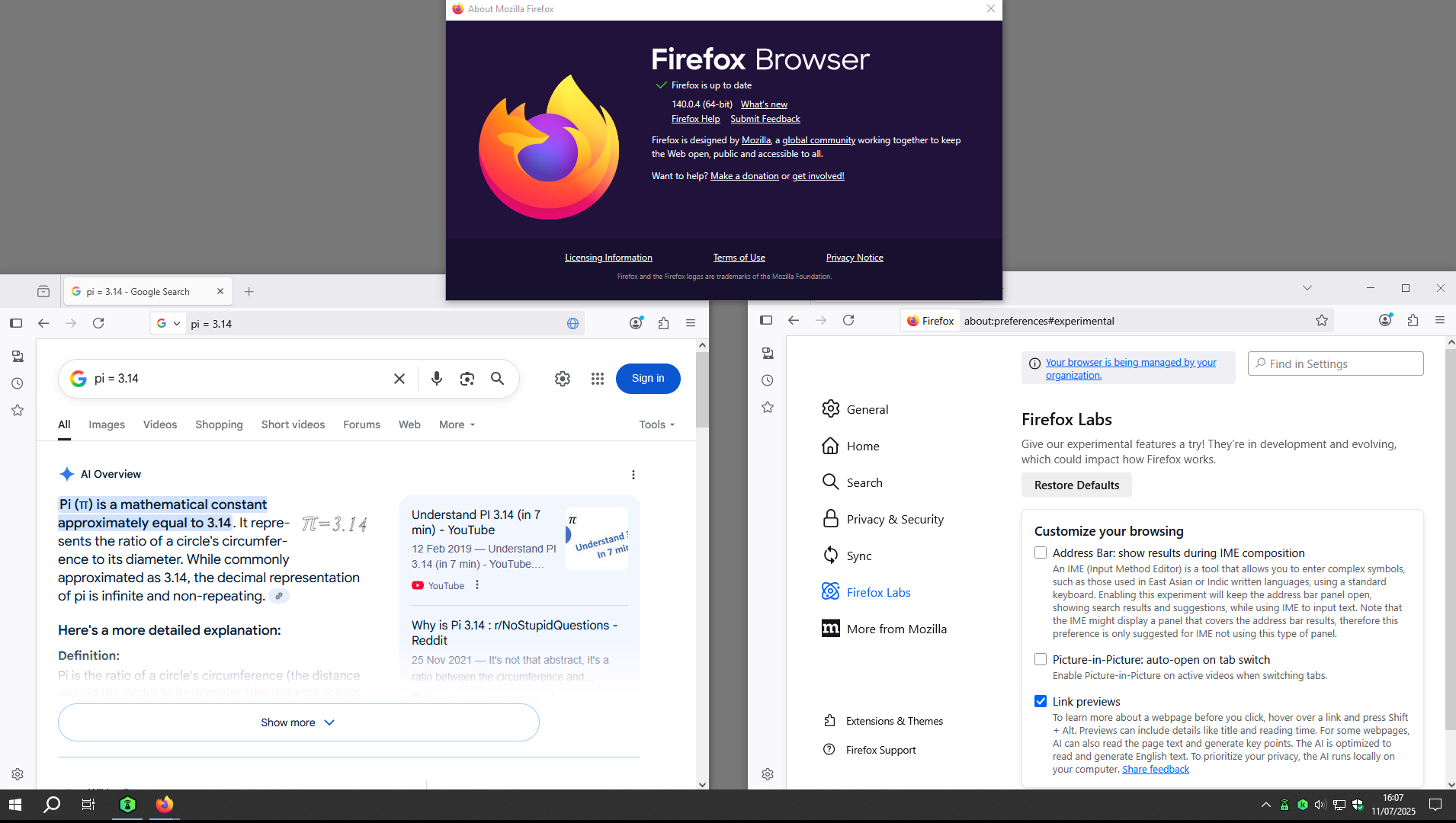Open extensions puzzle icon in left Firefox window

coord(664,324)
